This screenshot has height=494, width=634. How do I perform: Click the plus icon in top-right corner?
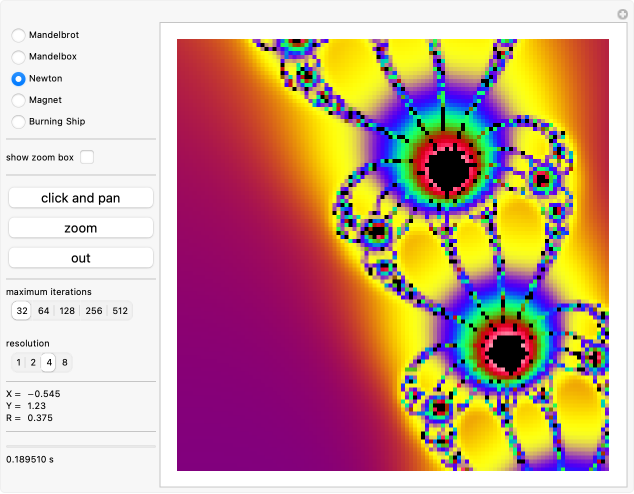click(x=622, y=12)
